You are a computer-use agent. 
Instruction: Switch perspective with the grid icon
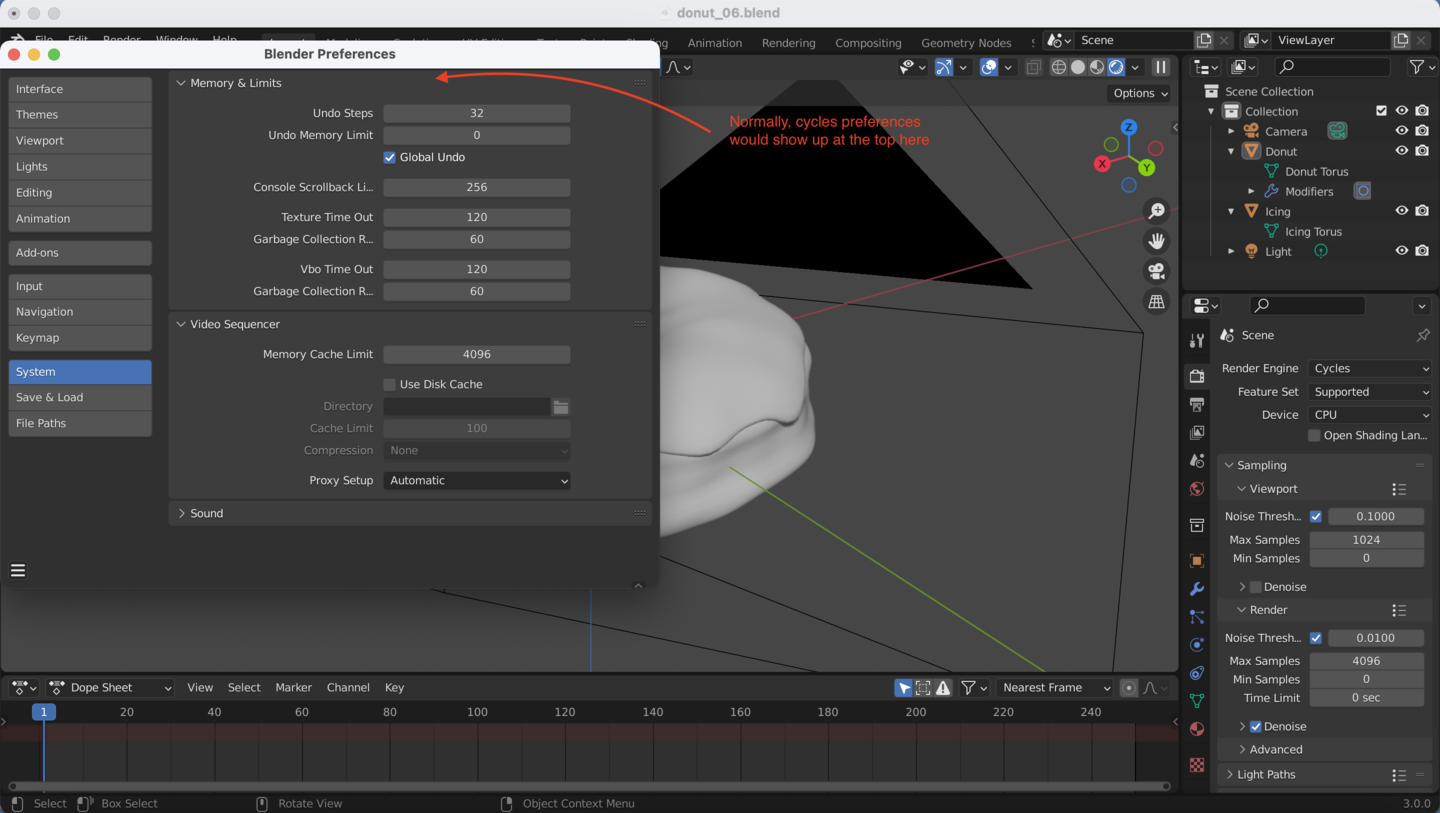1157,301
